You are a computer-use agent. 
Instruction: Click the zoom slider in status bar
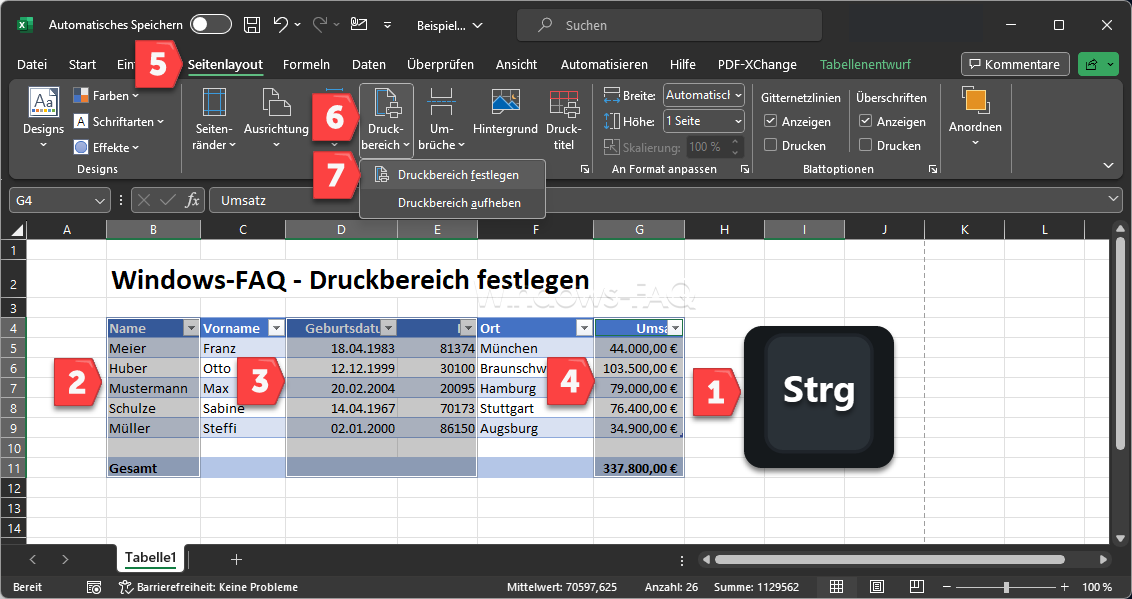coord(1006,587)
